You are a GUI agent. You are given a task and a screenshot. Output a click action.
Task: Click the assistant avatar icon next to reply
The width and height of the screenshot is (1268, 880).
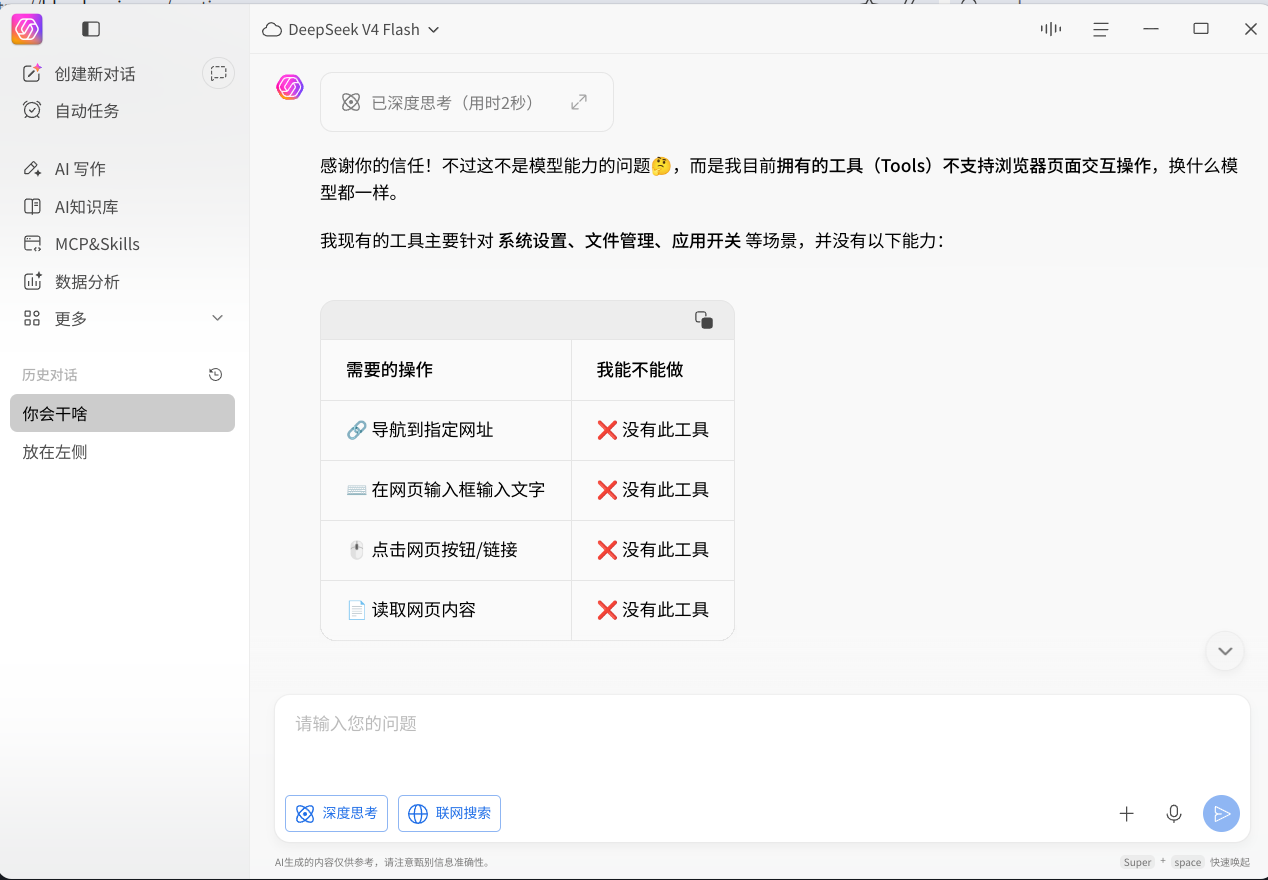click(x=290, y=87)
